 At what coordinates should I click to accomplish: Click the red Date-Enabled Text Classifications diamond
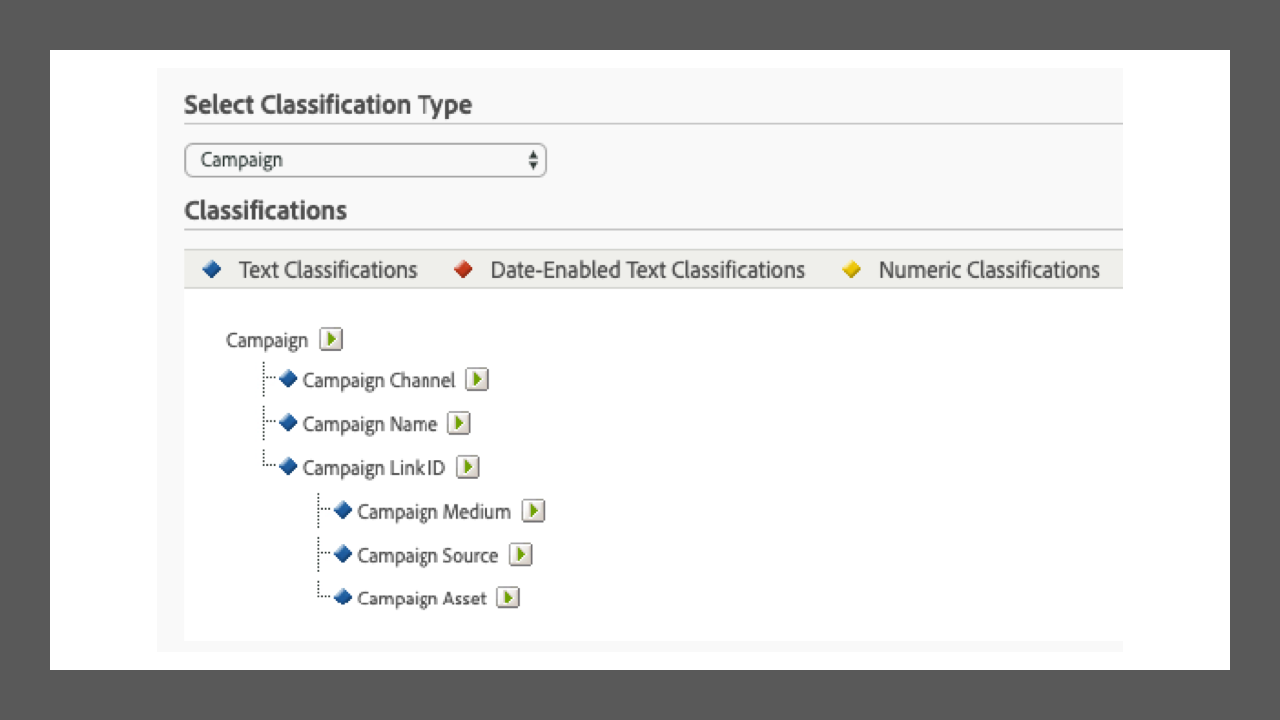463,269
